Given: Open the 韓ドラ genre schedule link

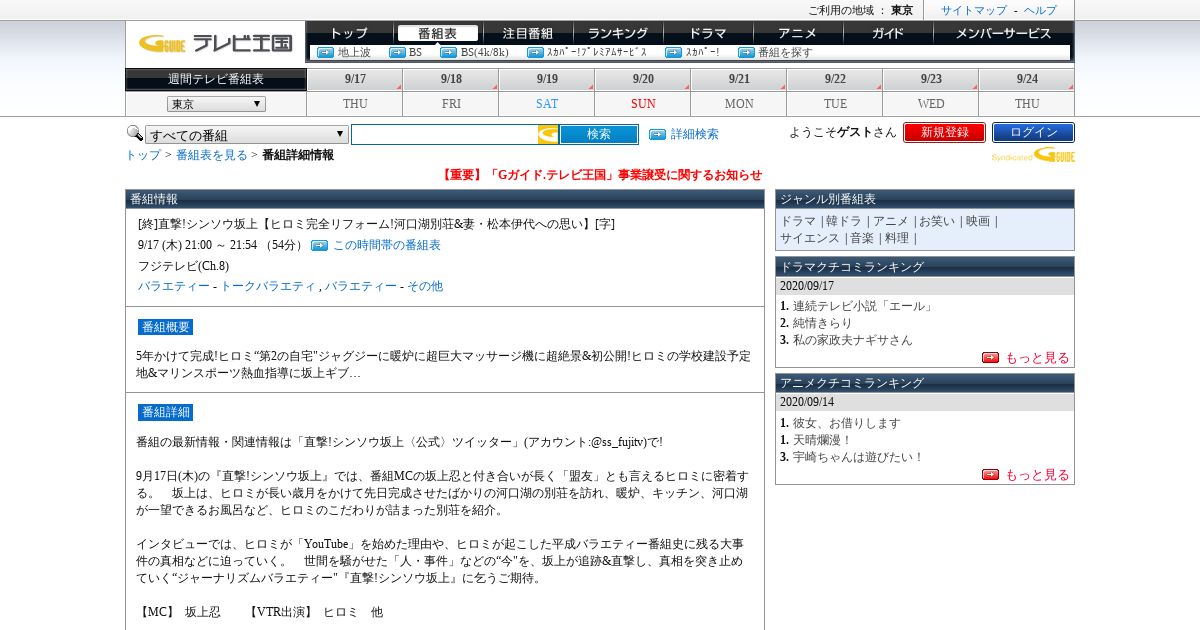Looking at the screenshot, I should (x=843, y=221).
